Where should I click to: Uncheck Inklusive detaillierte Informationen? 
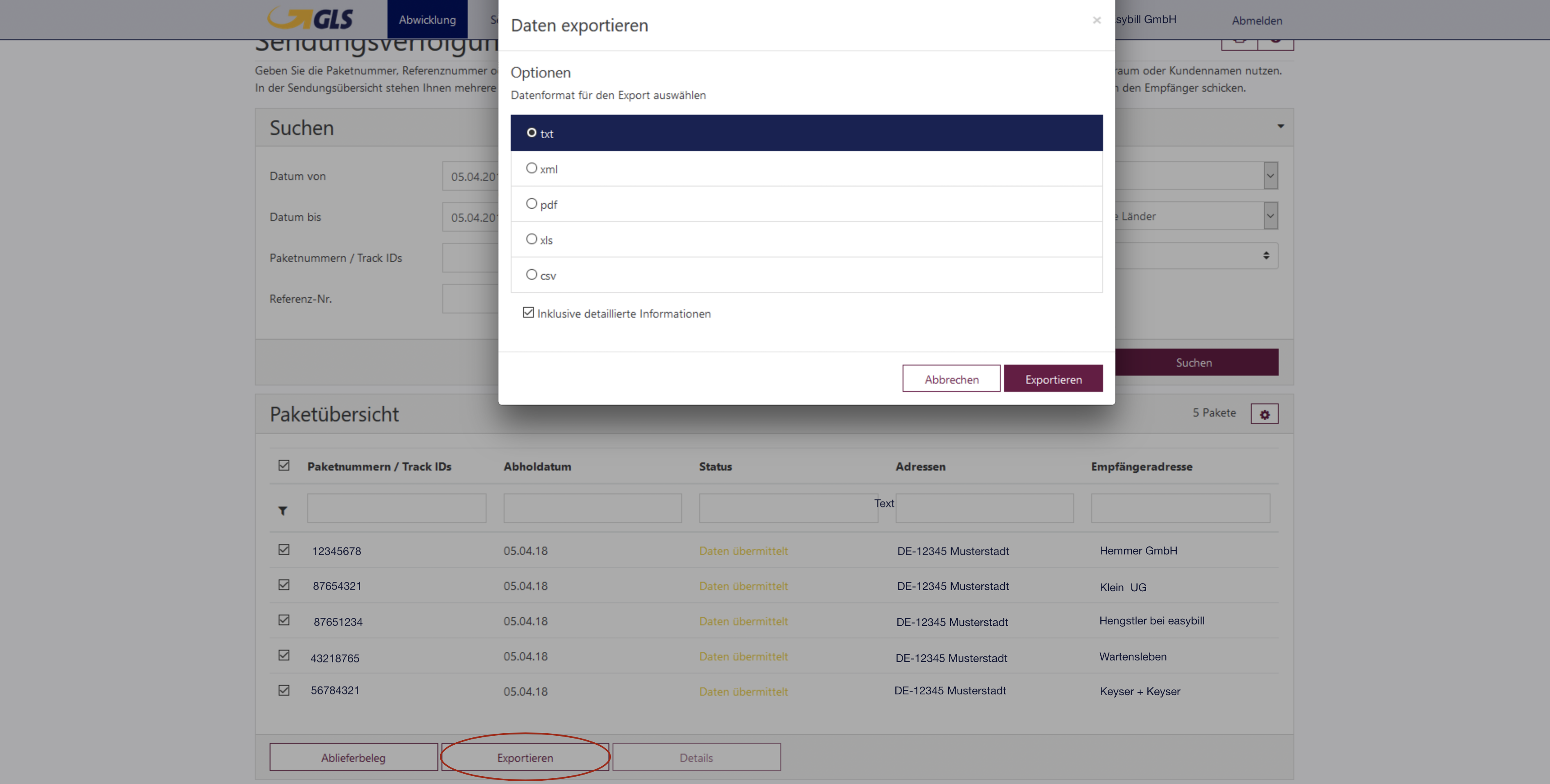pos(528,313)
